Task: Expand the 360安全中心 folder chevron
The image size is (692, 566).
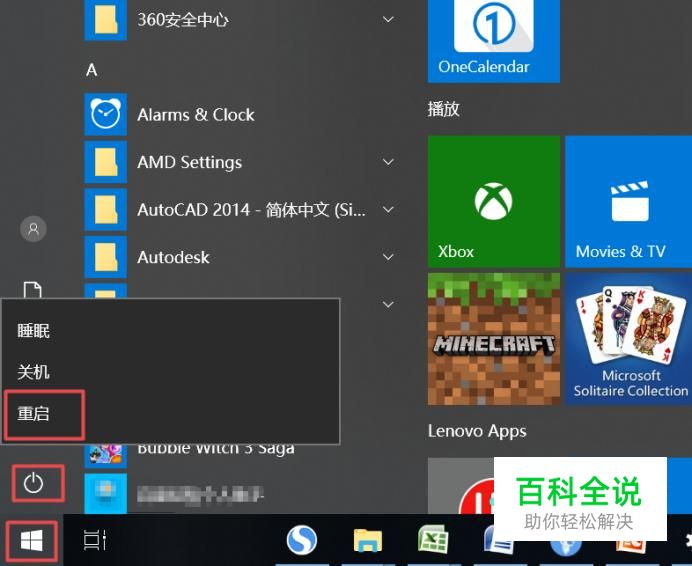Action: click(388, 19)
